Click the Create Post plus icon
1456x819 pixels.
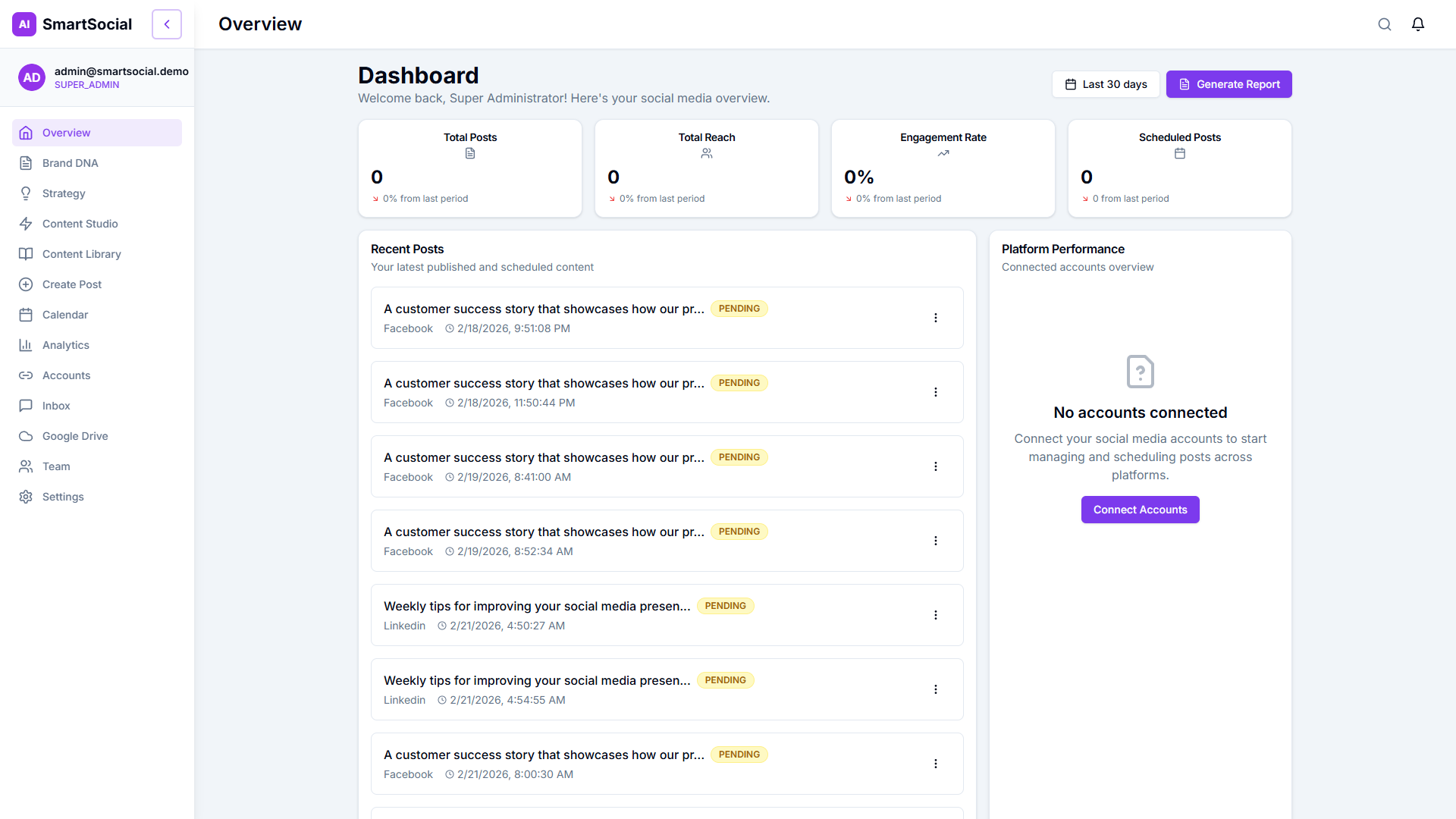pos(26,284)
